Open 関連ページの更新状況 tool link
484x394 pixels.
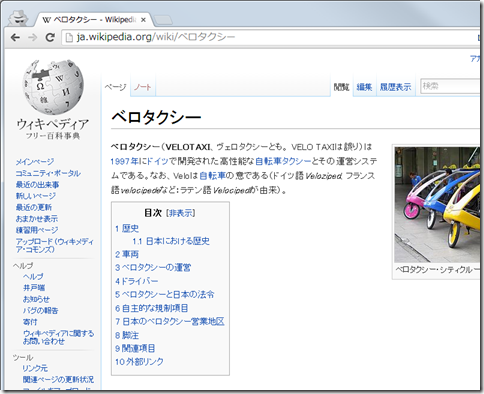click(58, 379)
